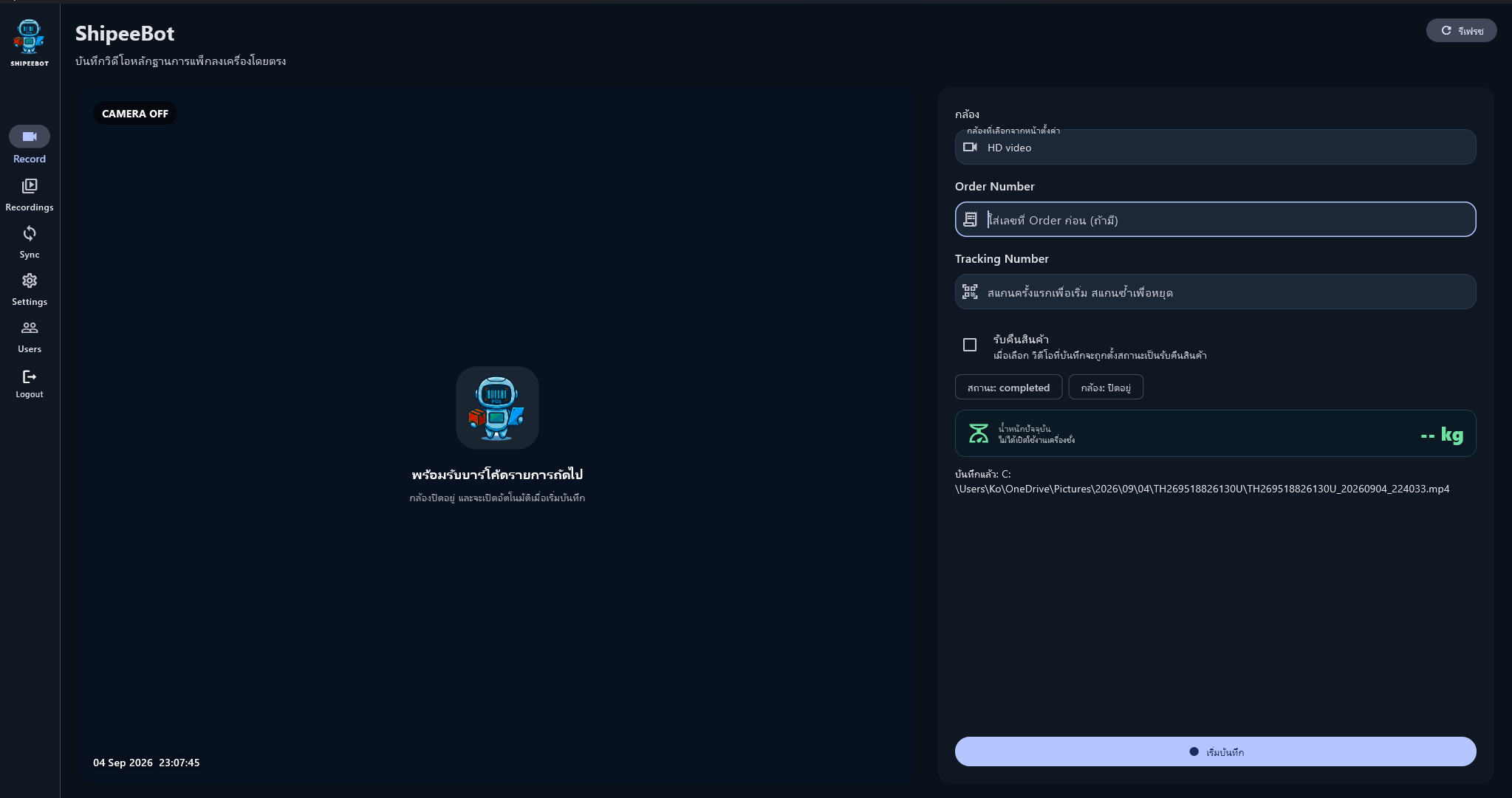
Task: Click the video camera icon beside HD video
Action: click(x=971, y=147)
